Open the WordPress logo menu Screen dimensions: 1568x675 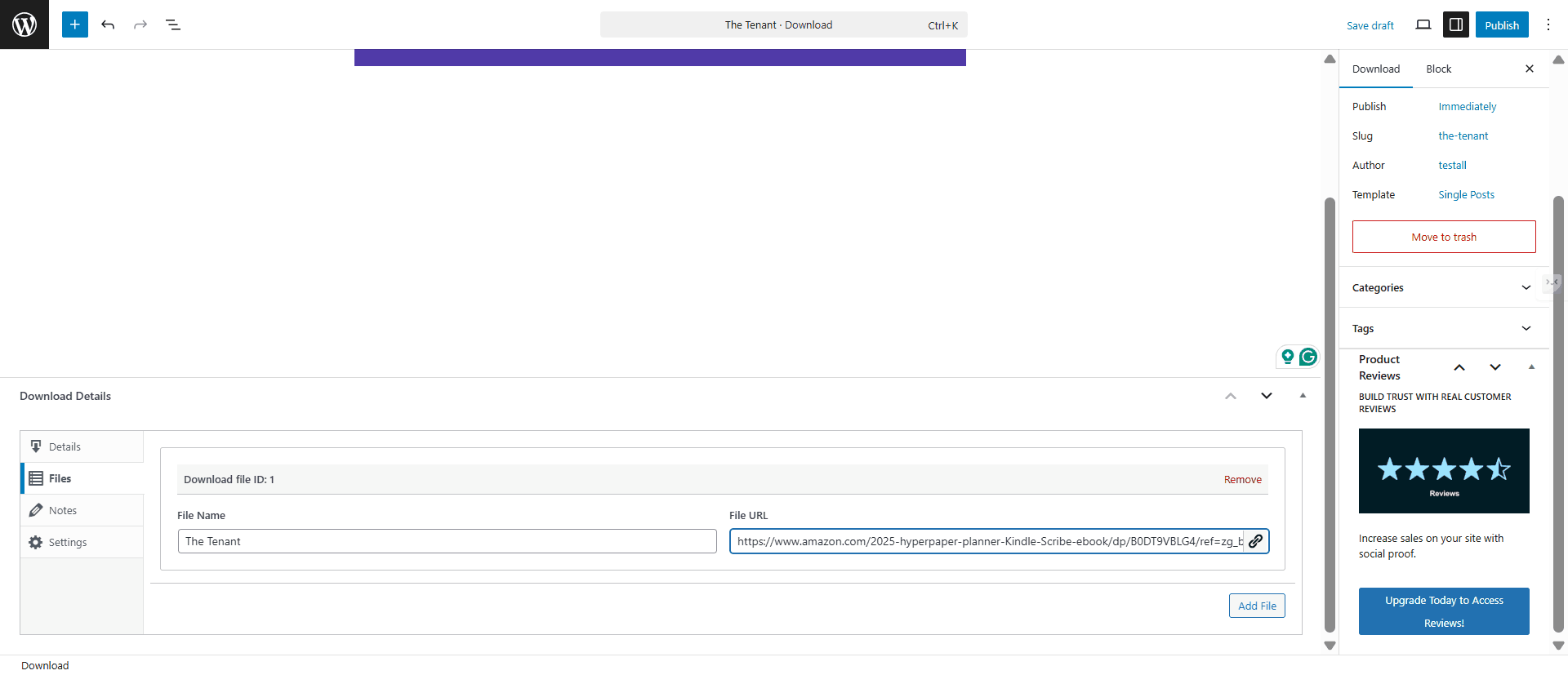(x=24, y=24)
